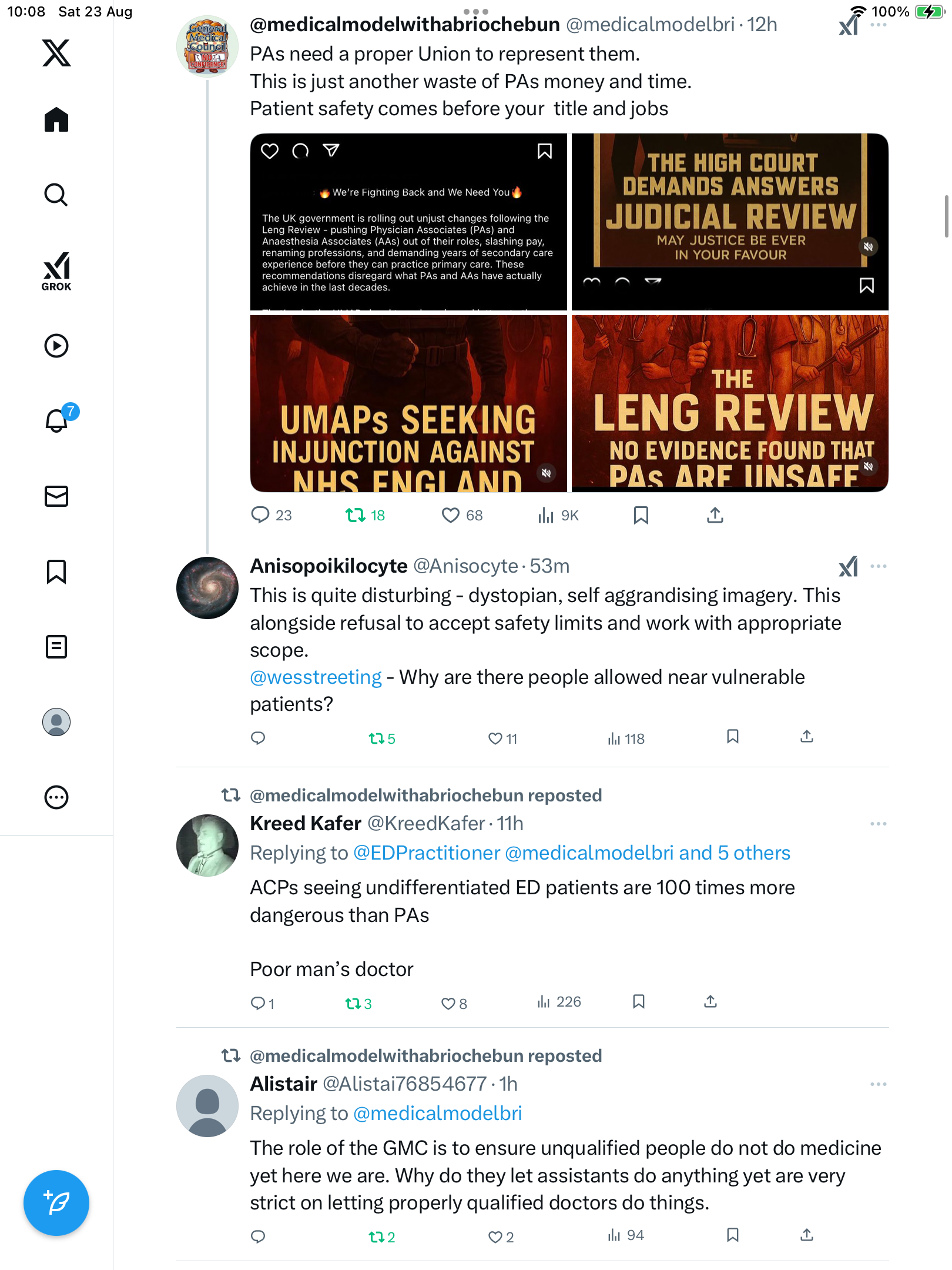Open the UMAPs Seeking Injunction video thumbnail

[408, 403]
